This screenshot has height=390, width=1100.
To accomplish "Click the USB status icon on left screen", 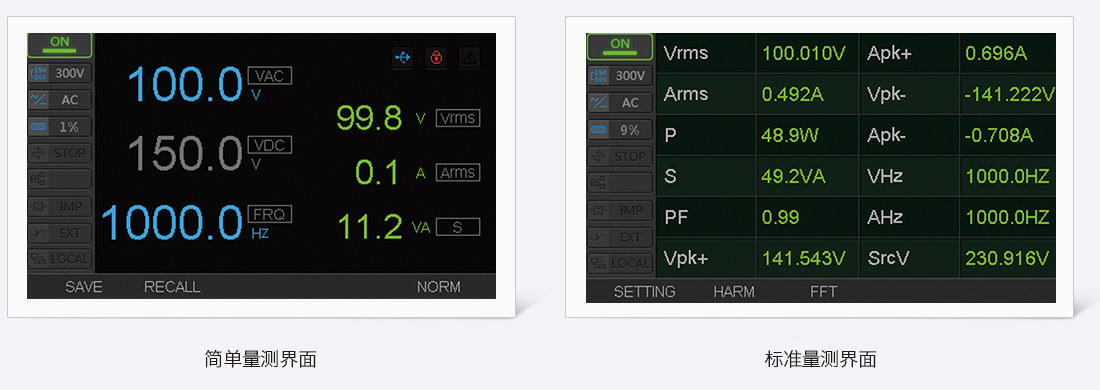I will coord(403,58).
